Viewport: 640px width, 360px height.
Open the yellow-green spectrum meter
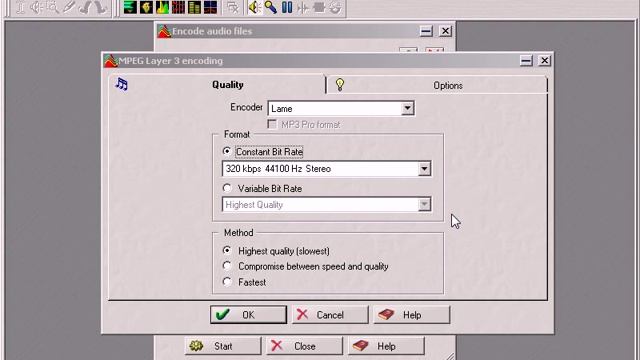[x=162, y=7]
